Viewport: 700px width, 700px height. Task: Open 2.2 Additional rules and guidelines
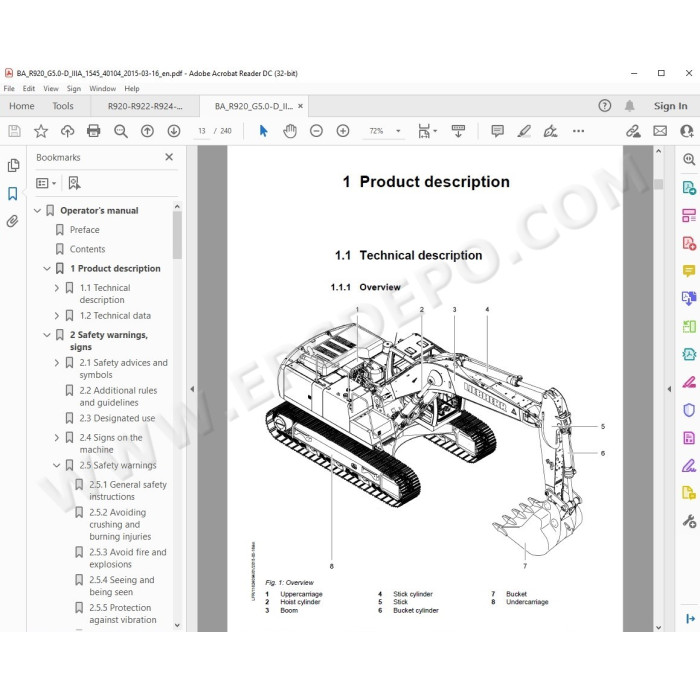(118, 396)
